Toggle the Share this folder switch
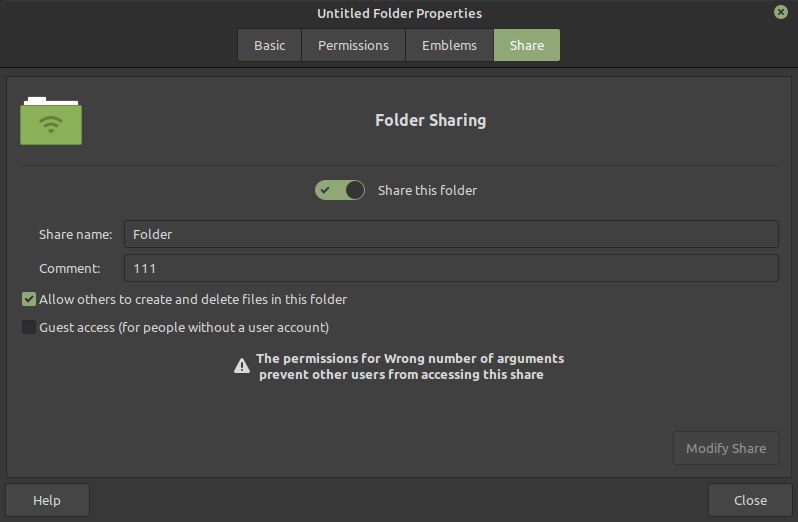 tap(339, 190)
